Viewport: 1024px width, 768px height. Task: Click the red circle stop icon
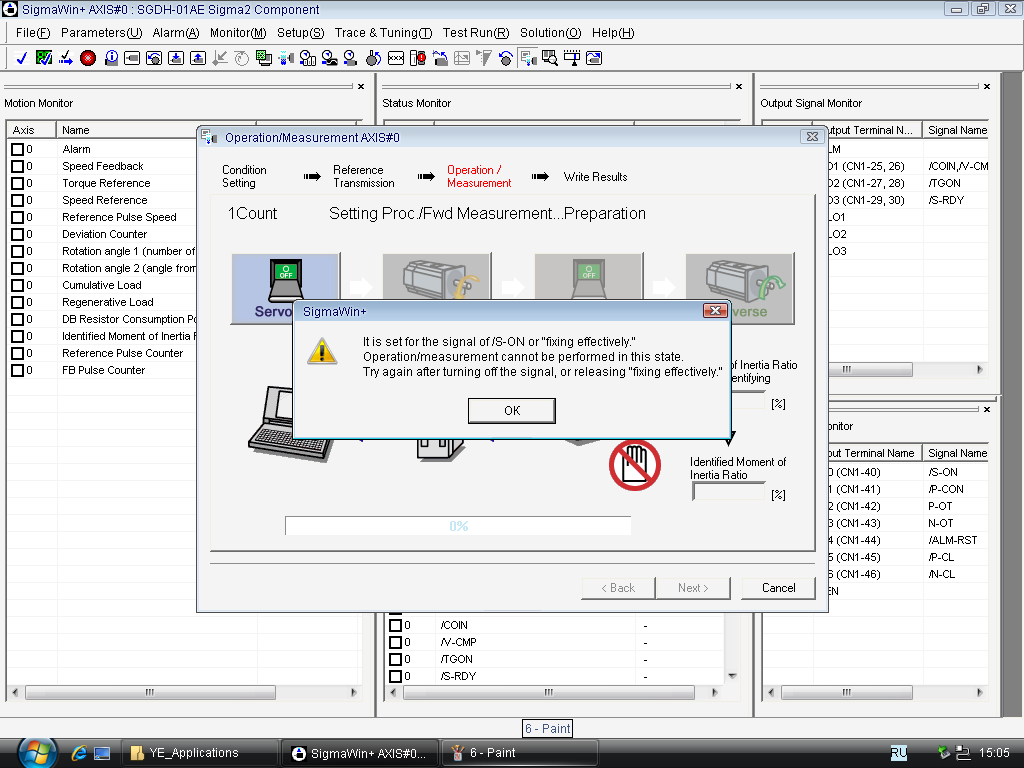(x=88, y=58)
